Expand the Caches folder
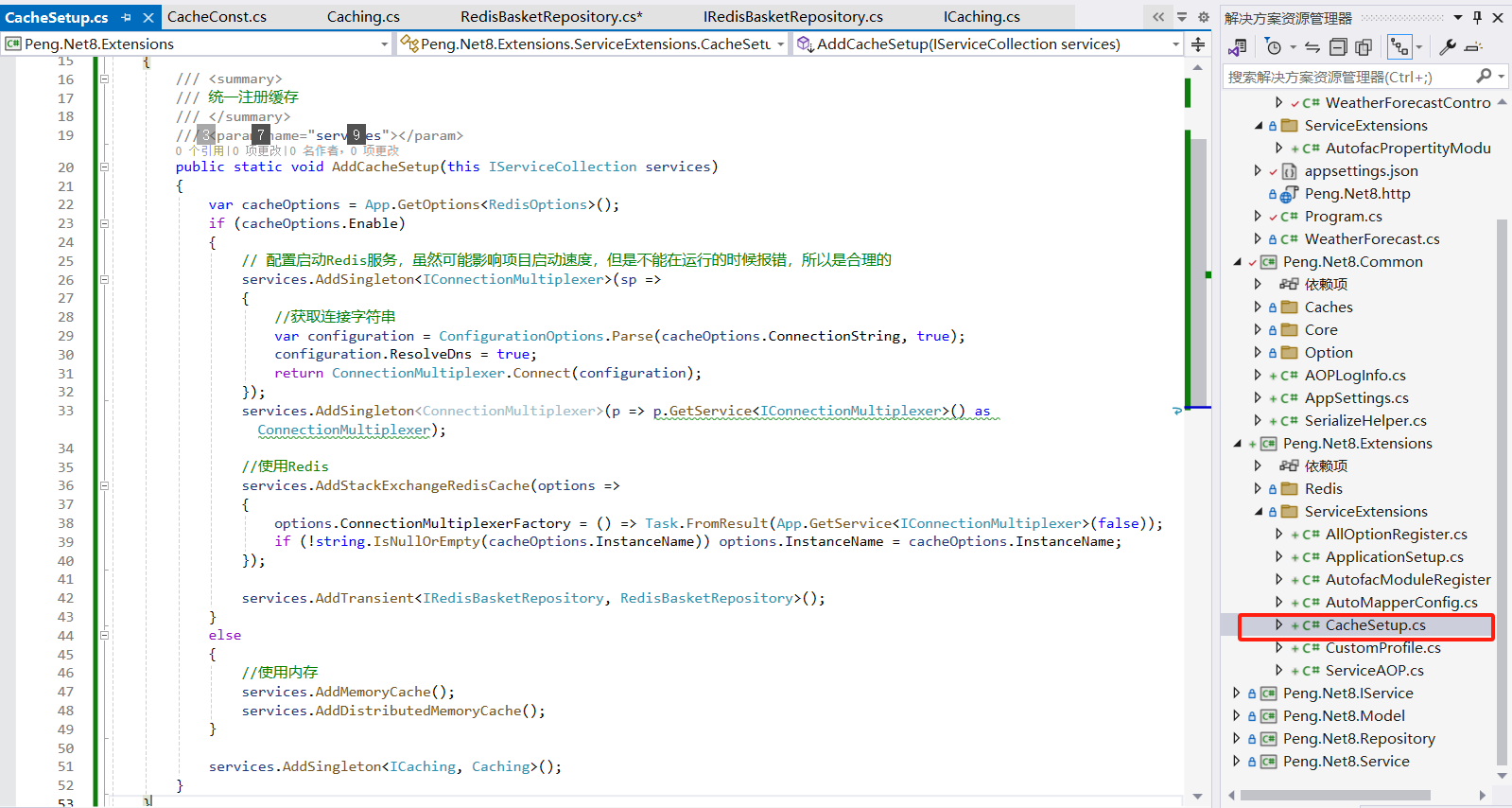The height and width of the screenshot is (808, 1512). (x=1258, y=307)
